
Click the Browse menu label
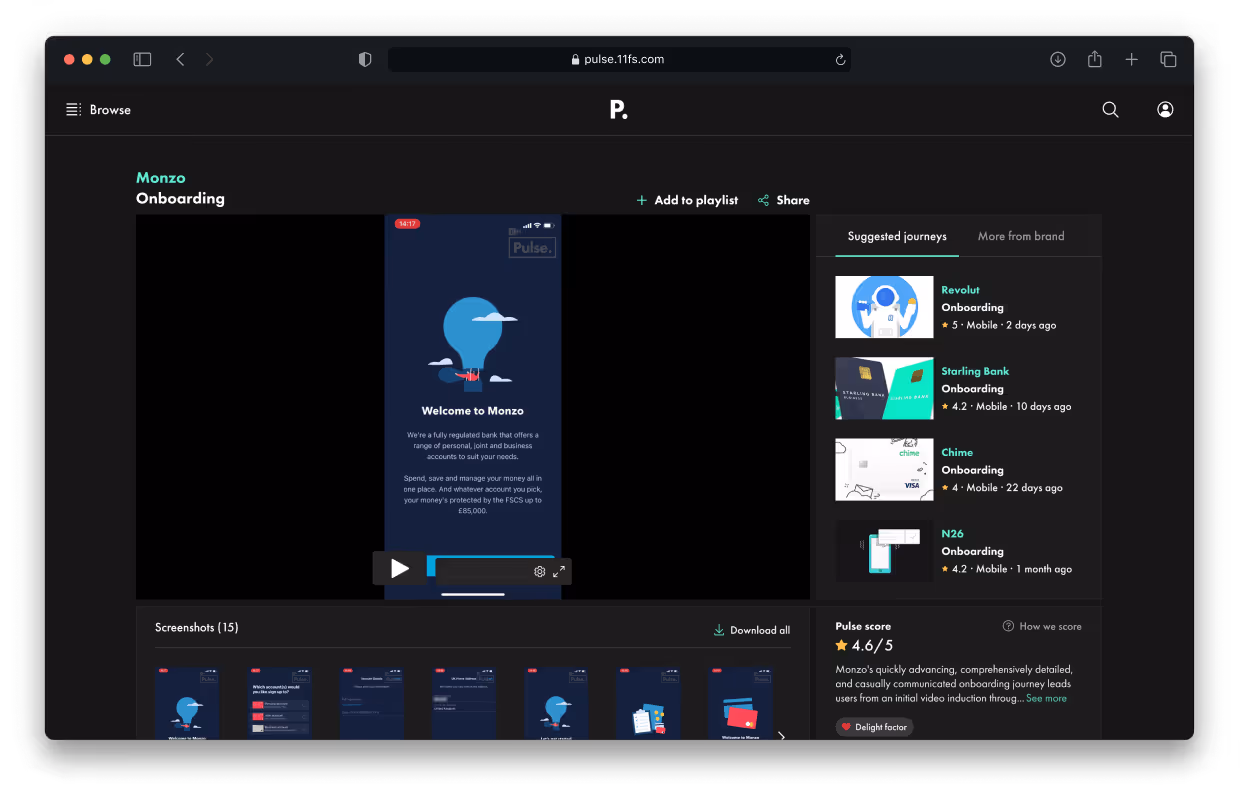[110, 110]
